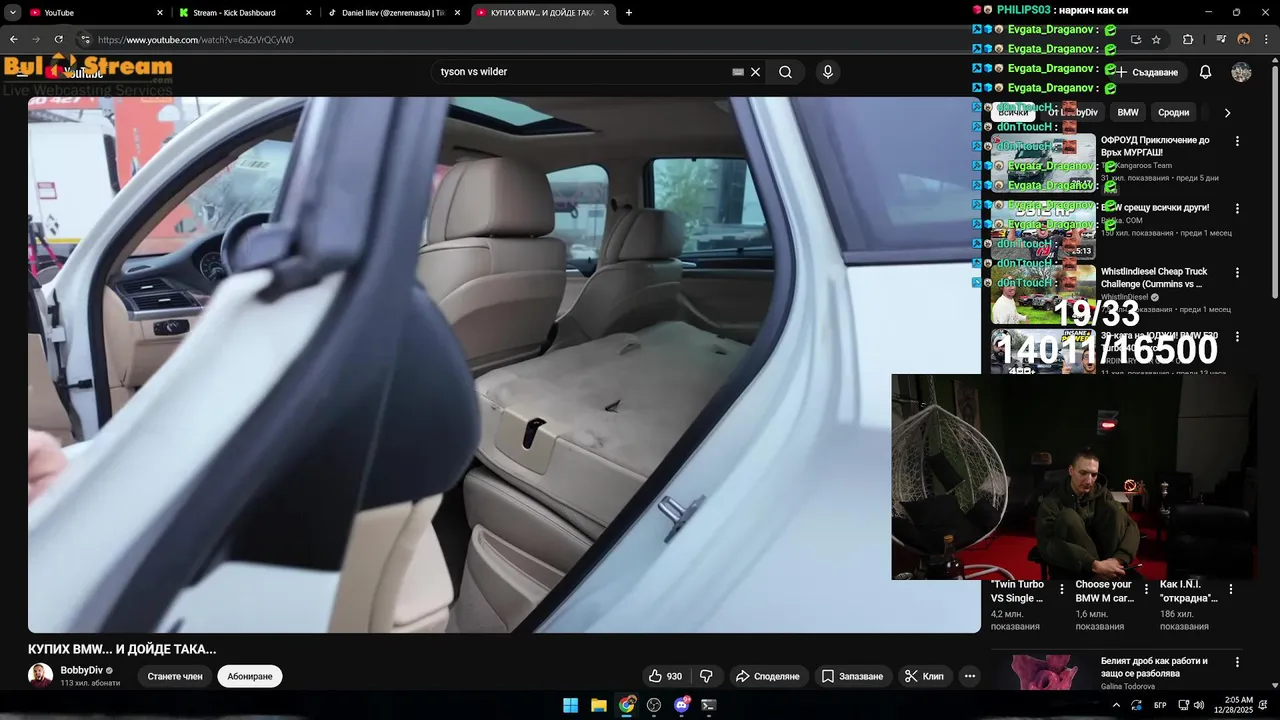Viewport: 1280px width, 720px height.
Task: Open the YouTube account avatar menu
Action: click(x=1241, y=72)
